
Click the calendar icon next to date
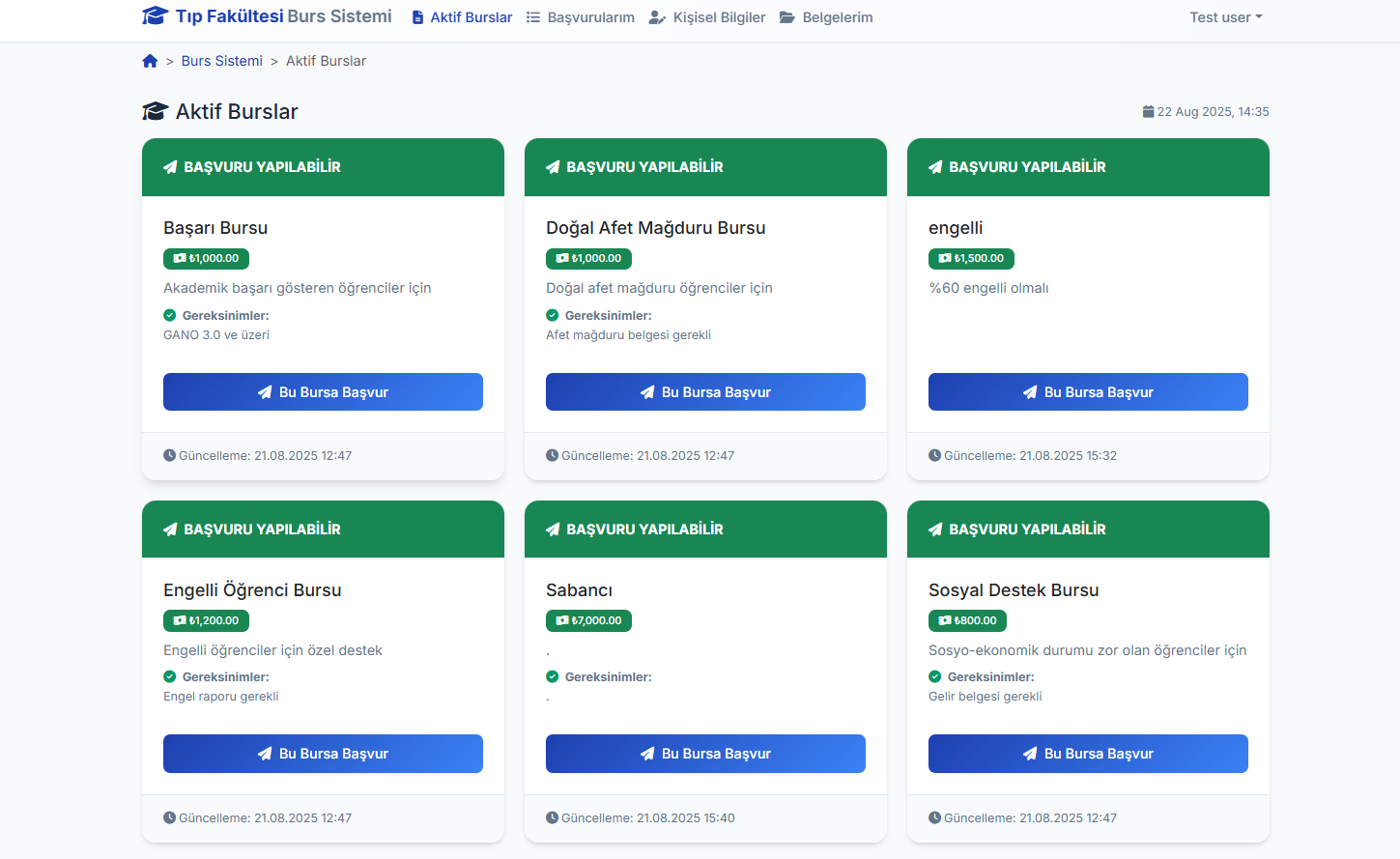pos(1148,111)
